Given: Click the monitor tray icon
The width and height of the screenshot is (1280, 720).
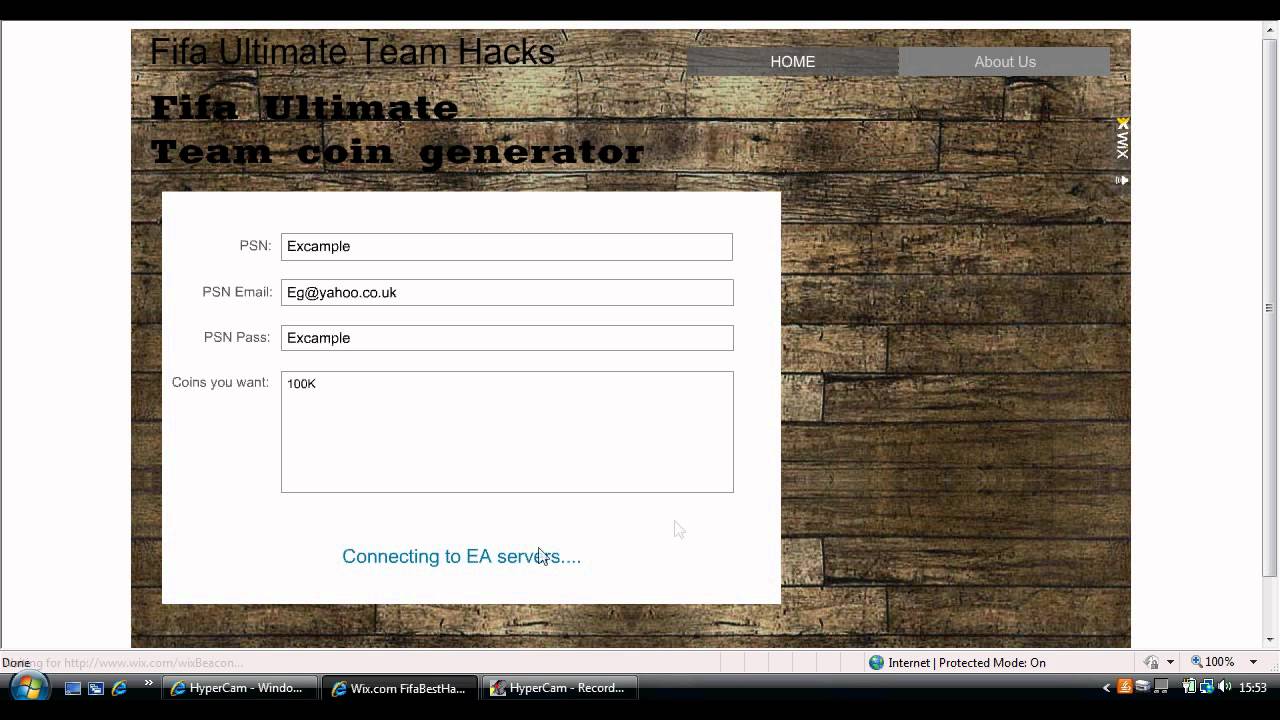Looking at the screenshot, I should point(1161,687).
